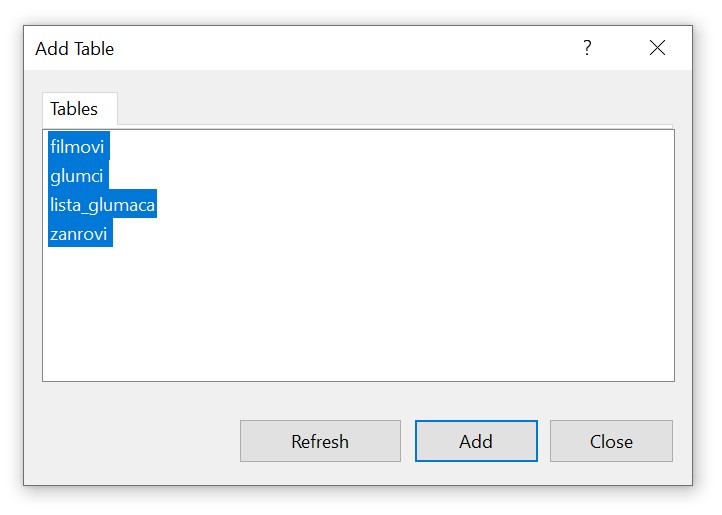Click empty area of the tables list
This screenshot has height=515, width=722.
(400, 310)
